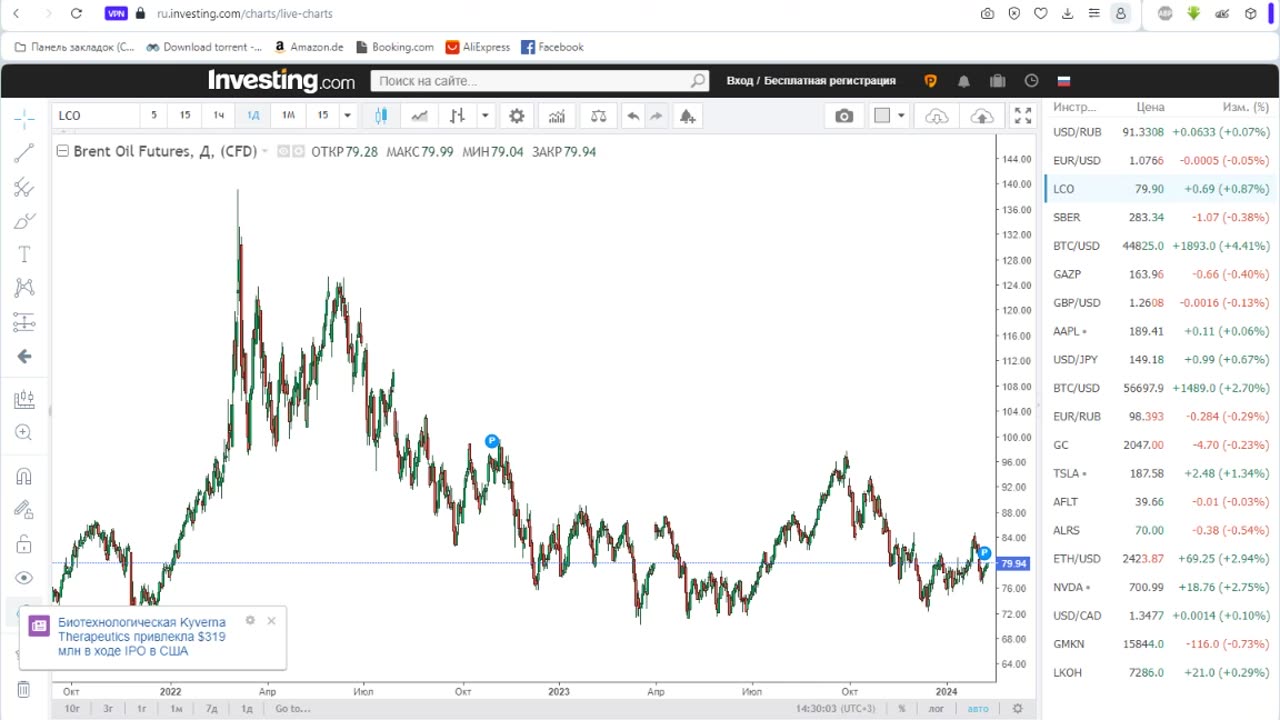Open compare symbols scales icon
Image resolution: width=1280 pixels, height=720 pixels.
[598, 116]
